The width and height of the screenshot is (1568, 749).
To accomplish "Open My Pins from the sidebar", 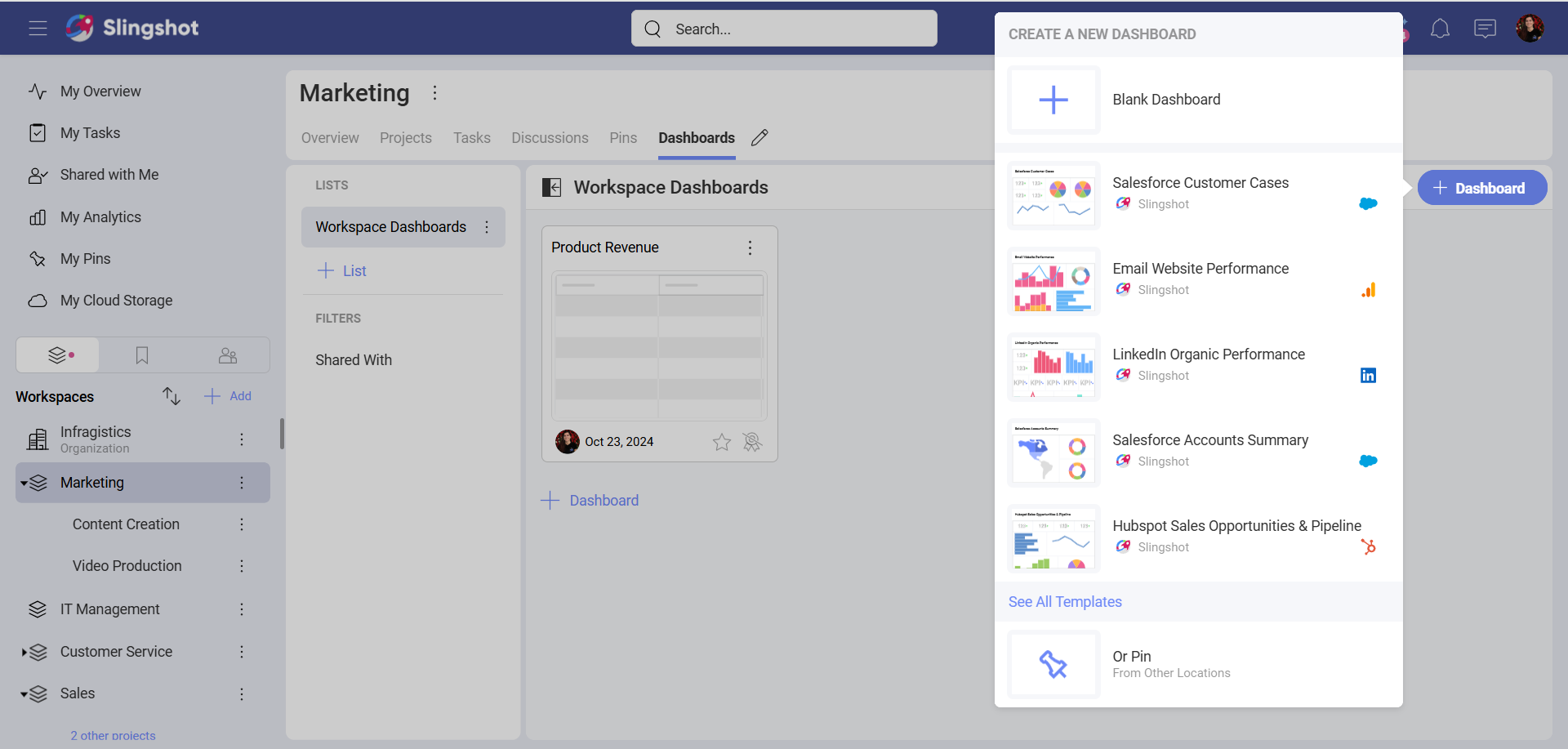I will pos(85,258).
